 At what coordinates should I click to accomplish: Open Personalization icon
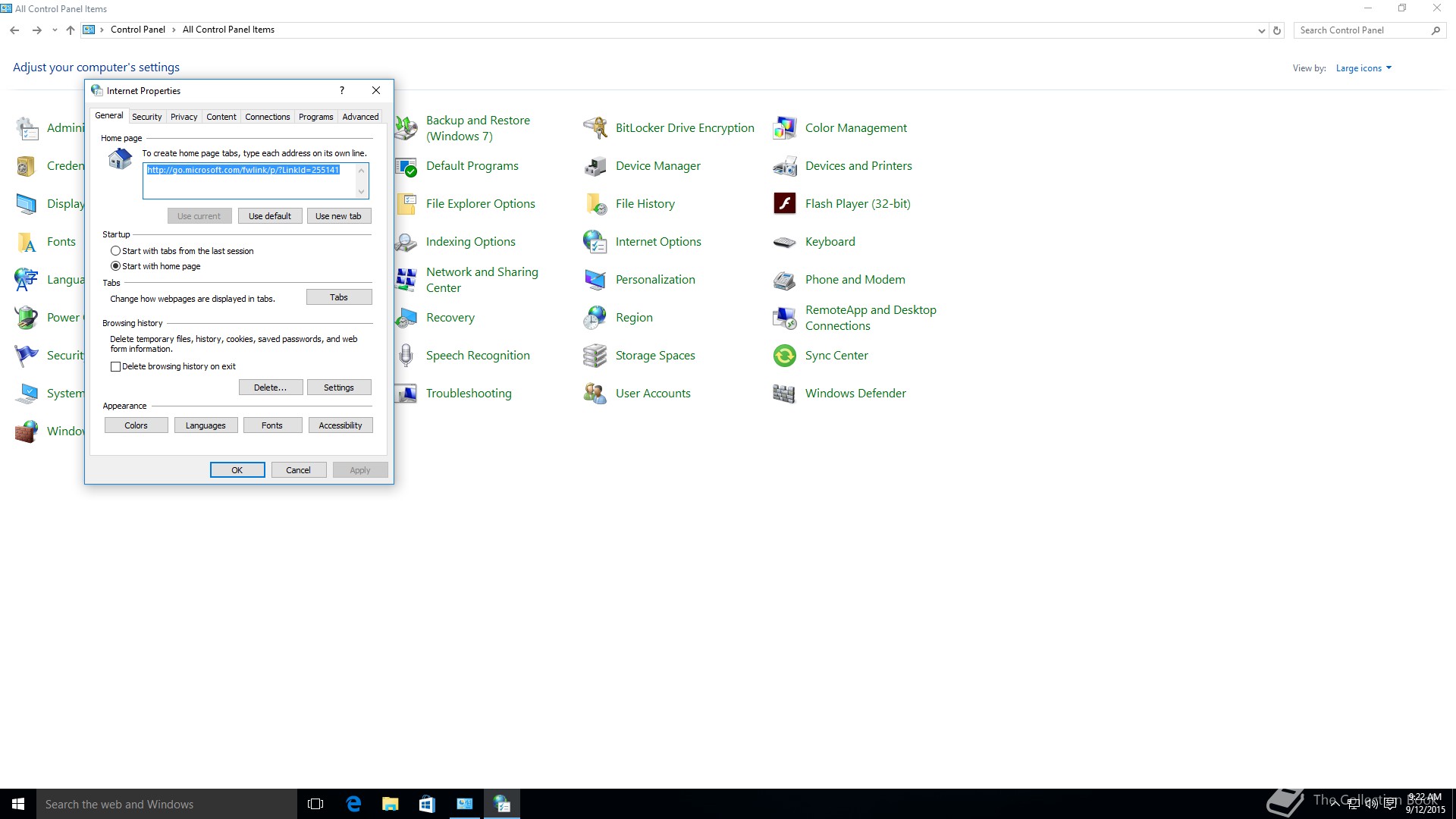595,280
